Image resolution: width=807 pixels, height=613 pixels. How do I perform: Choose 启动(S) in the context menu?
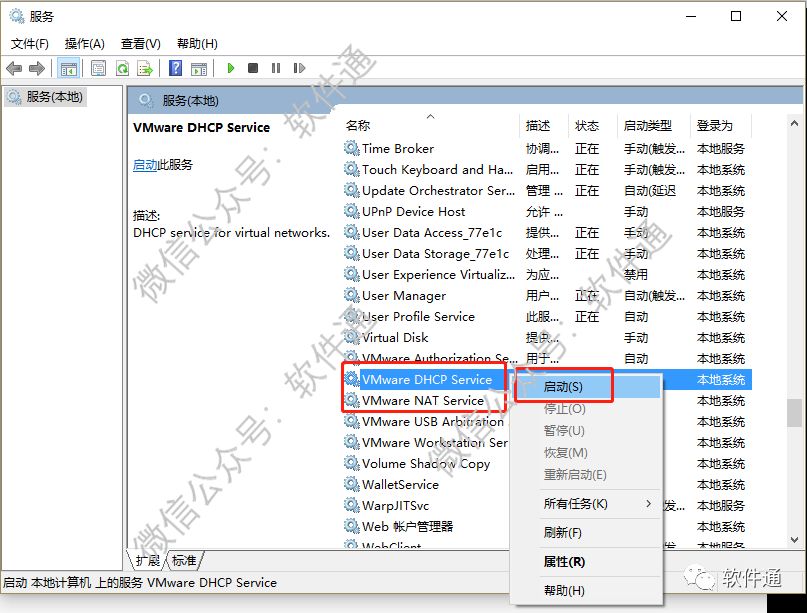[588, 387]
